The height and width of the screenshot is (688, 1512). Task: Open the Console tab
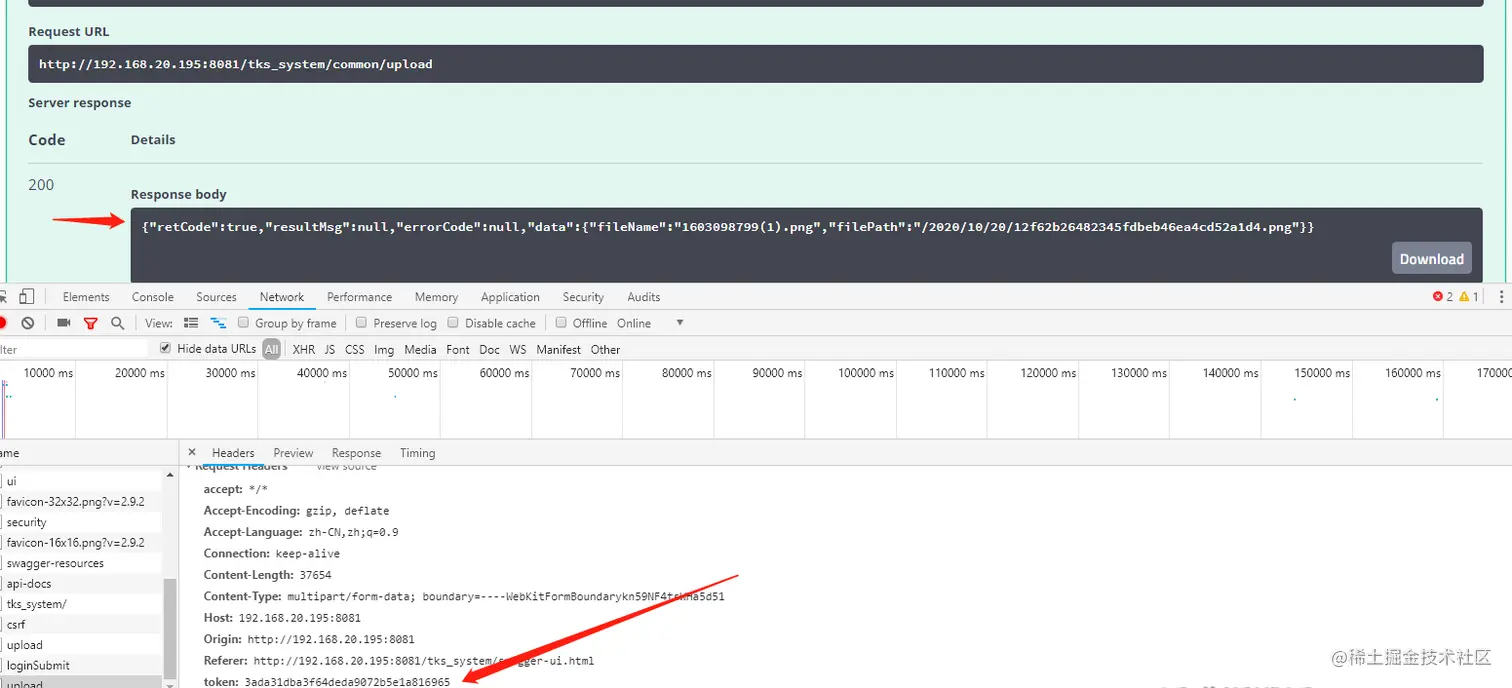click(x=153, y=297)
